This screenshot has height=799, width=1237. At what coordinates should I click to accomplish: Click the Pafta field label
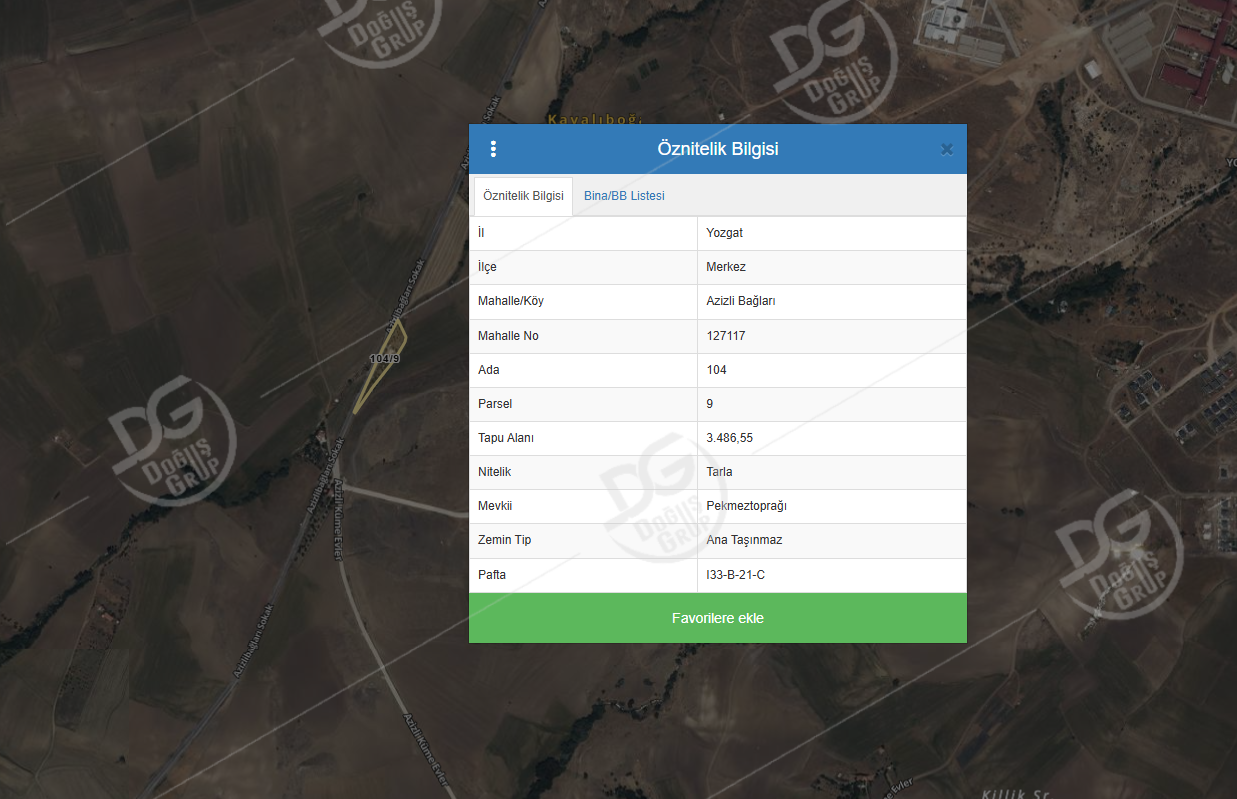492,575
